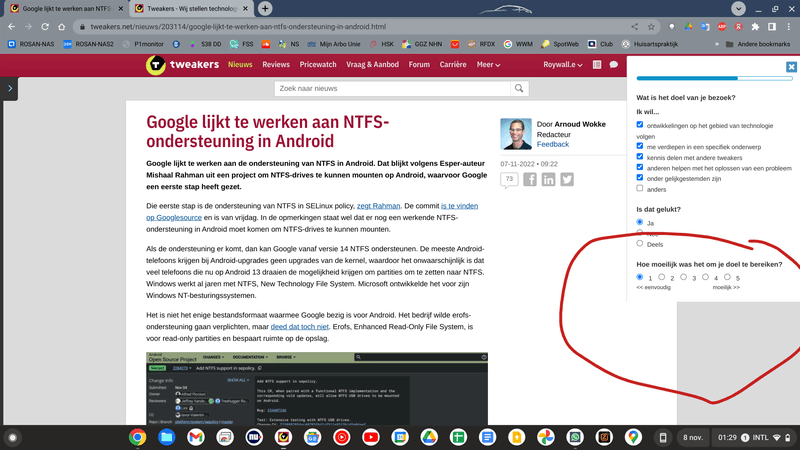Open WhatsApp from the shelf
Image resolution: width=800 pixels, height=450 pixels.
click(575, 437)
